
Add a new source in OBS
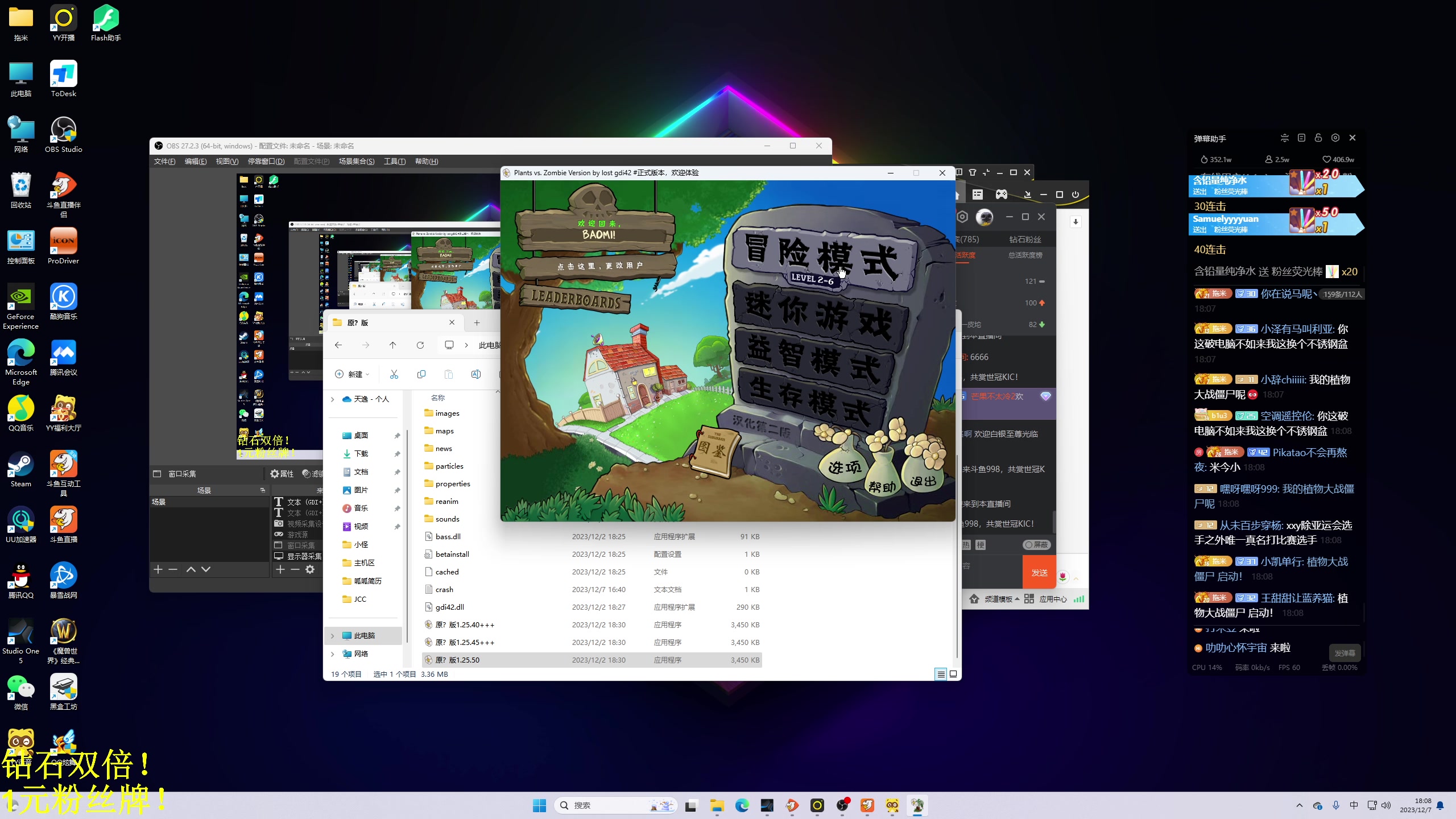point(280,569)
